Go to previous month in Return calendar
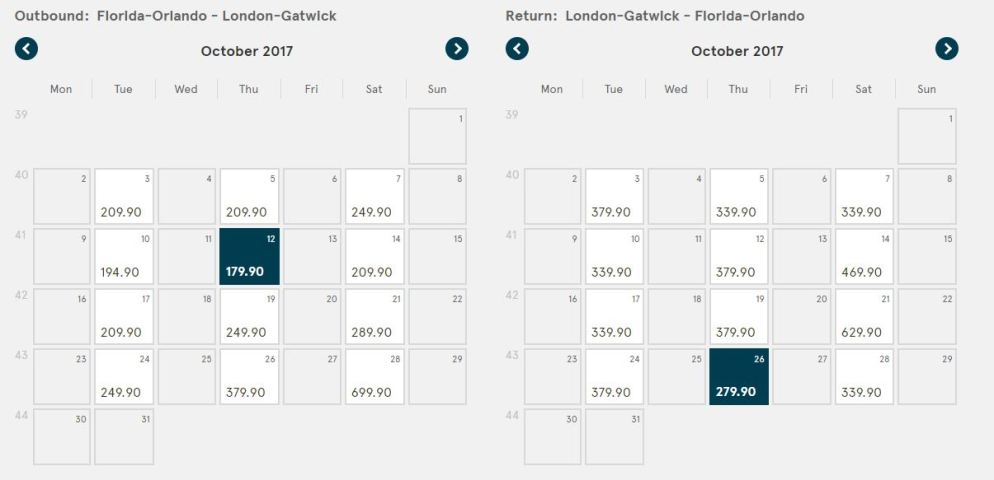994x480 pixels. (517, 49)
